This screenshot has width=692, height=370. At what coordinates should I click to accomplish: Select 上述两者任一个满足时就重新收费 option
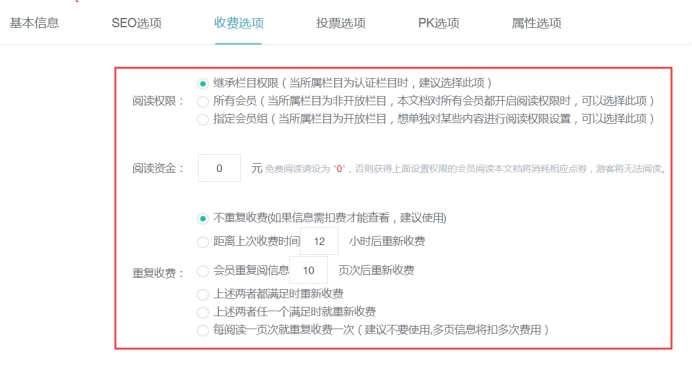click(x=203, y=313)
